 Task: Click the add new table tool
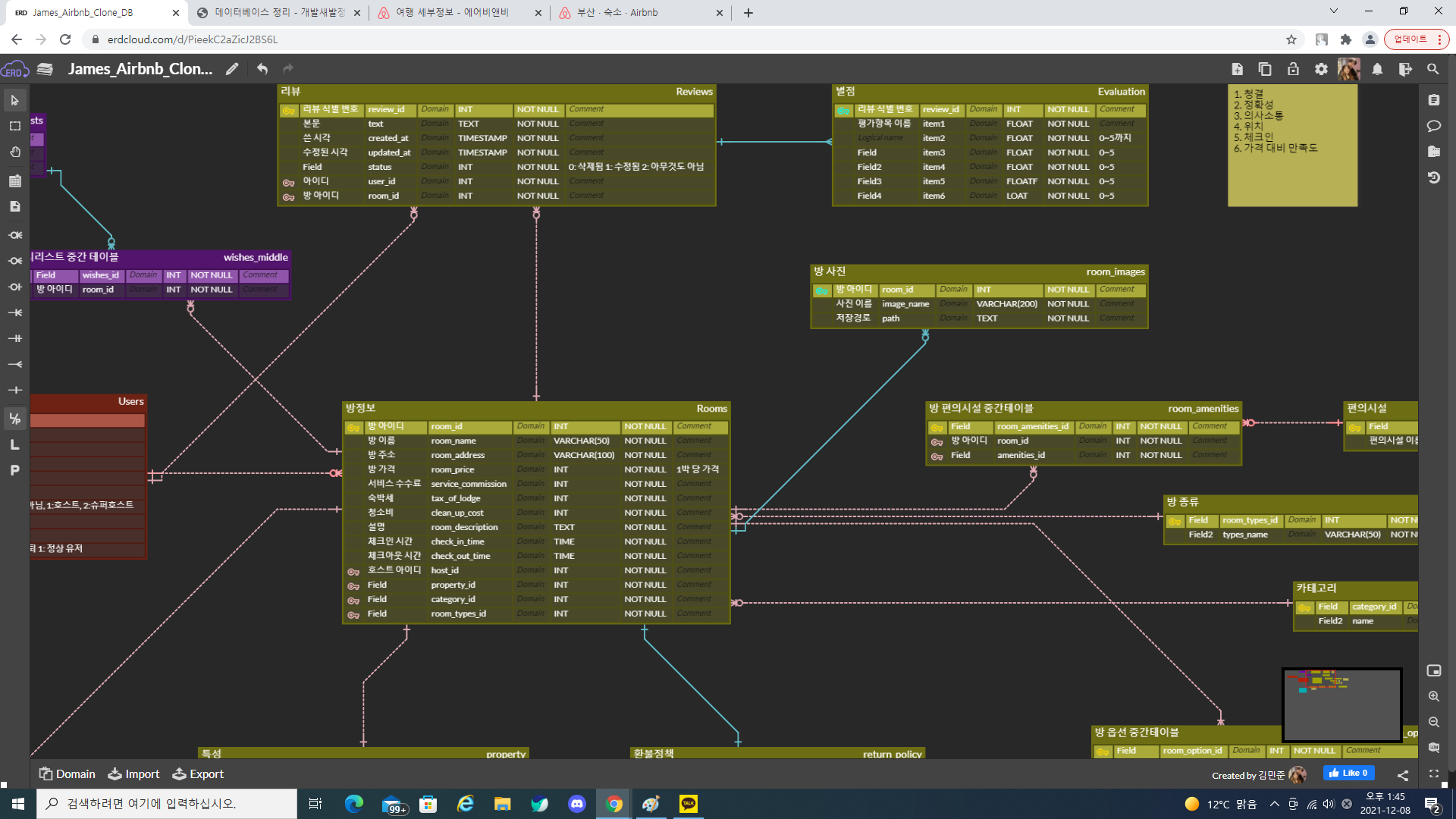(x=14, y=180)
